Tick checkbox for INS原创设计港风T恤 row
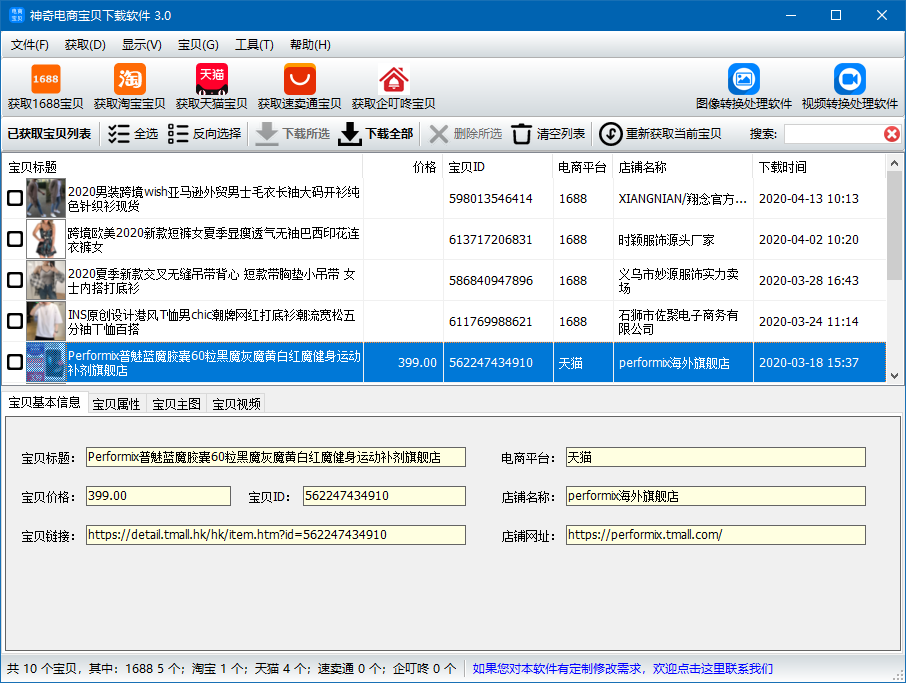 (14, 321)
